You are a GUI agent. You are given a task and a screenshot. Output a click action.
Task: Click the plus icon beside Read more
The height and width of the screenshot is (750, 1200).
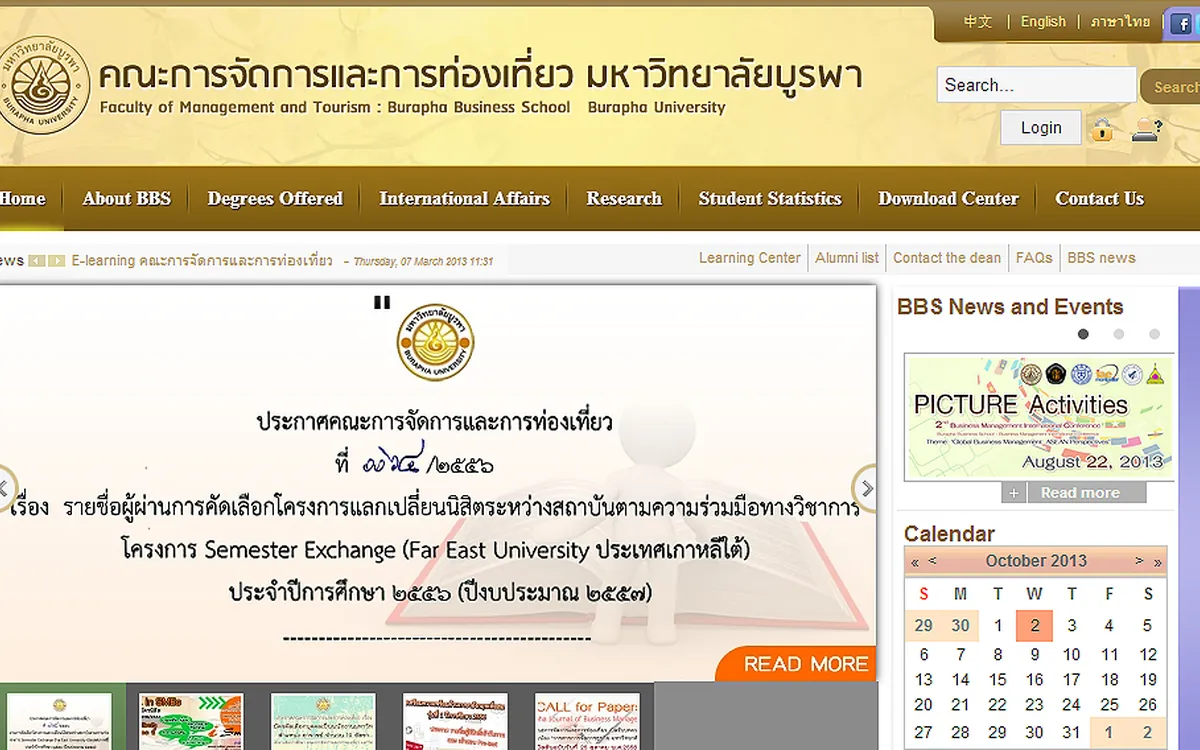(x=1013, y=493)
